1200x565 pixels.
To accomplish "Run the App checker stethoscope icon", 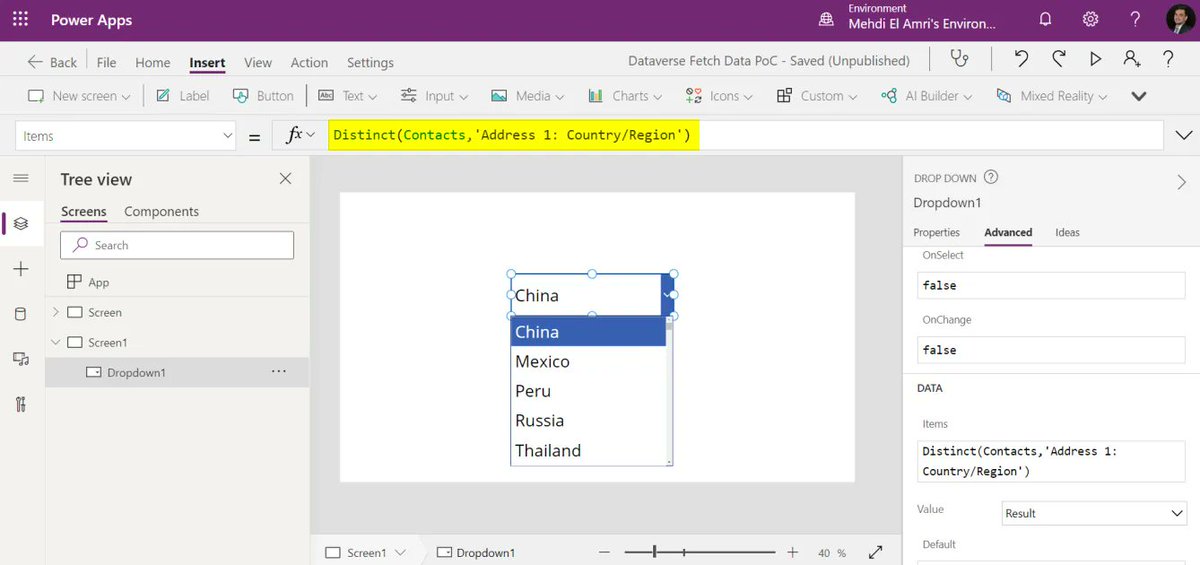I will (960, 60).
